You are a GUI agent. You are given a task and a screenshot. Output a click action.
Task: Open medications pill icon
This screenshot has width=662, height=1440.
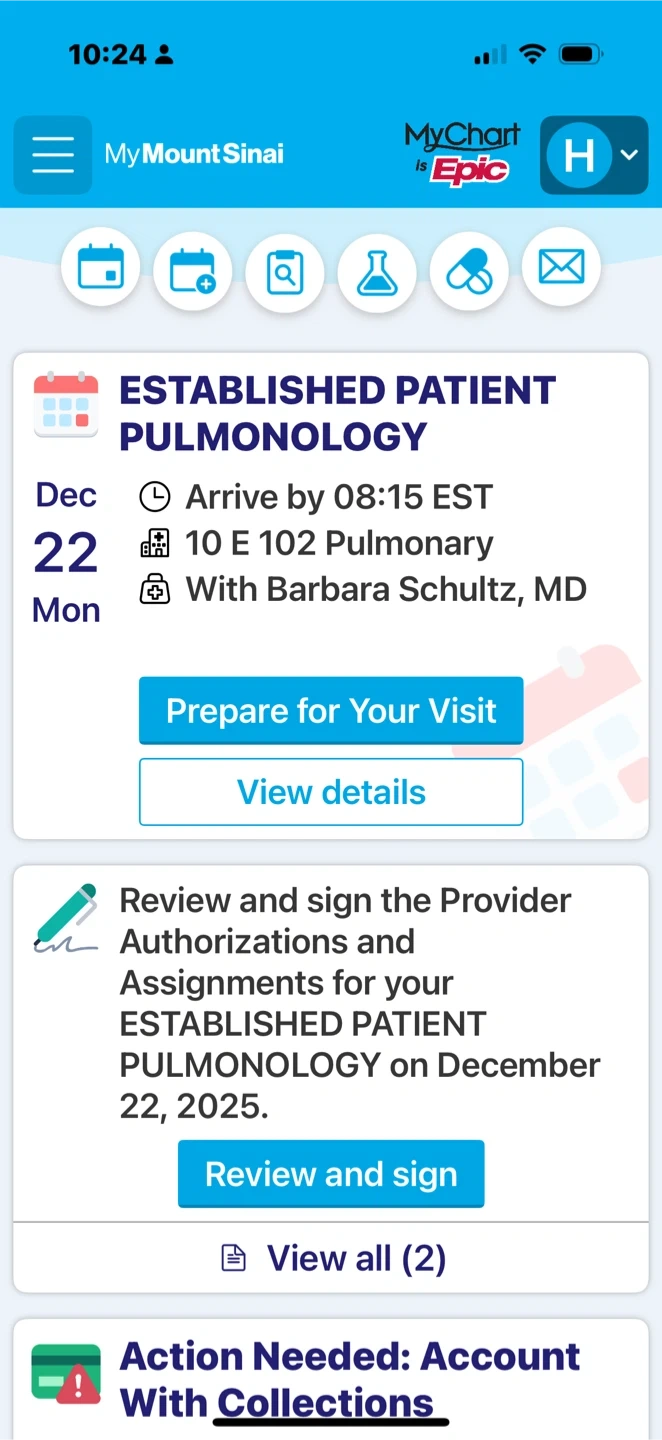(469, 270)
